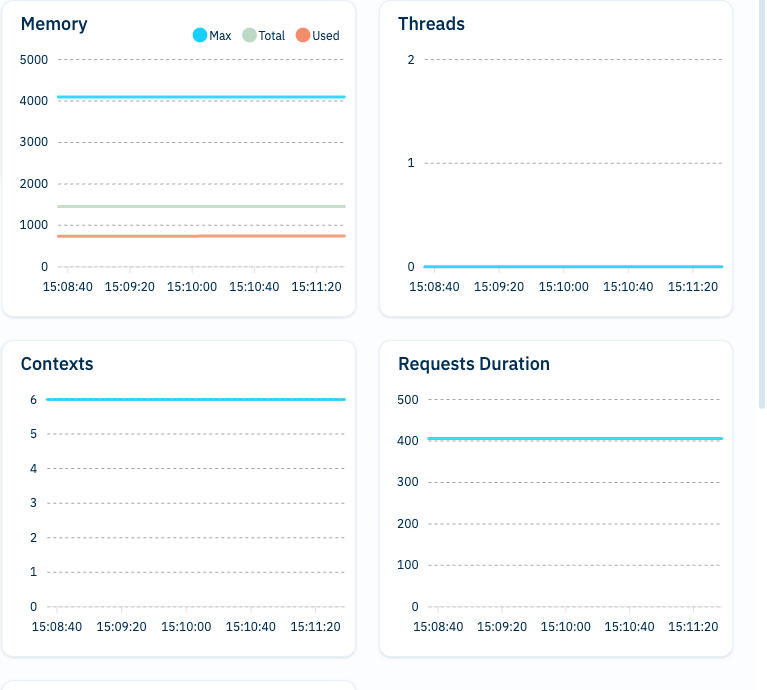Click the blue line in Requests Duration chart
The image size is (767, 690).
[572, 438]
